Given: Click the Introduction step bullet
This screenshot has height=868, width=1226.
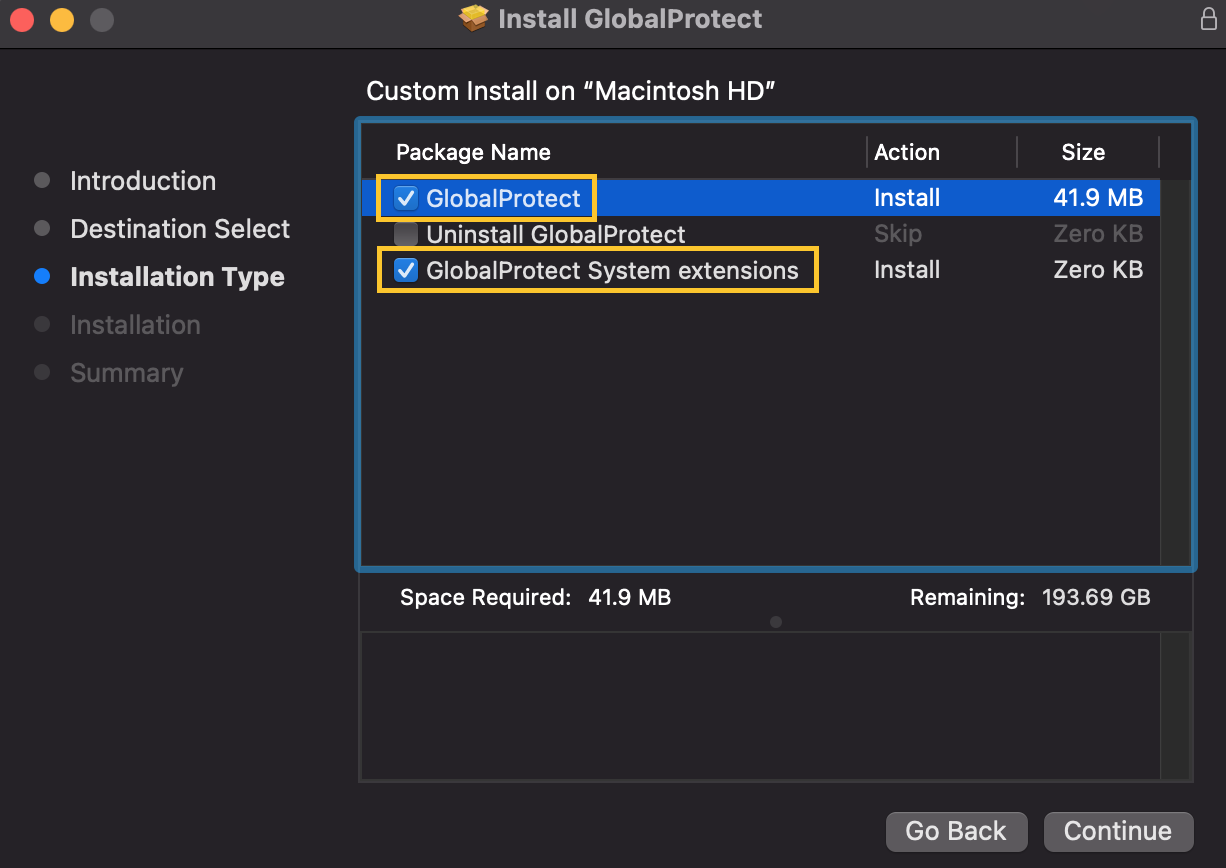Looking at the screenshot, I should (42, 181).
